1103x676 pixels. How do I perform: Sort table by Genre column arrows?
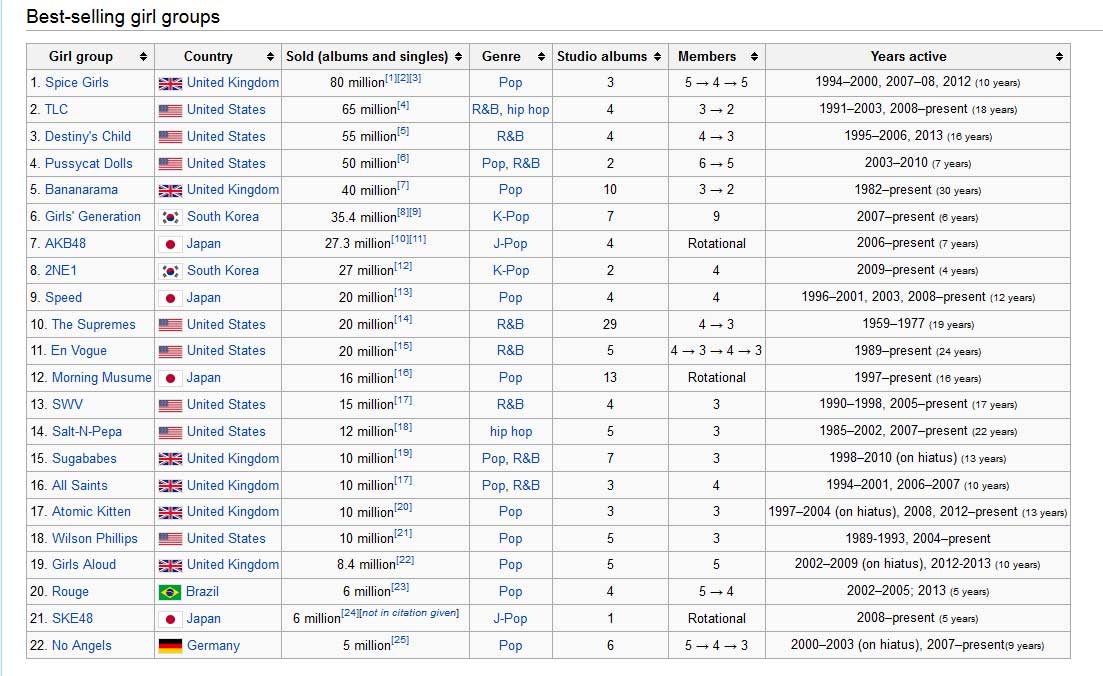click(x=541, y=57)
